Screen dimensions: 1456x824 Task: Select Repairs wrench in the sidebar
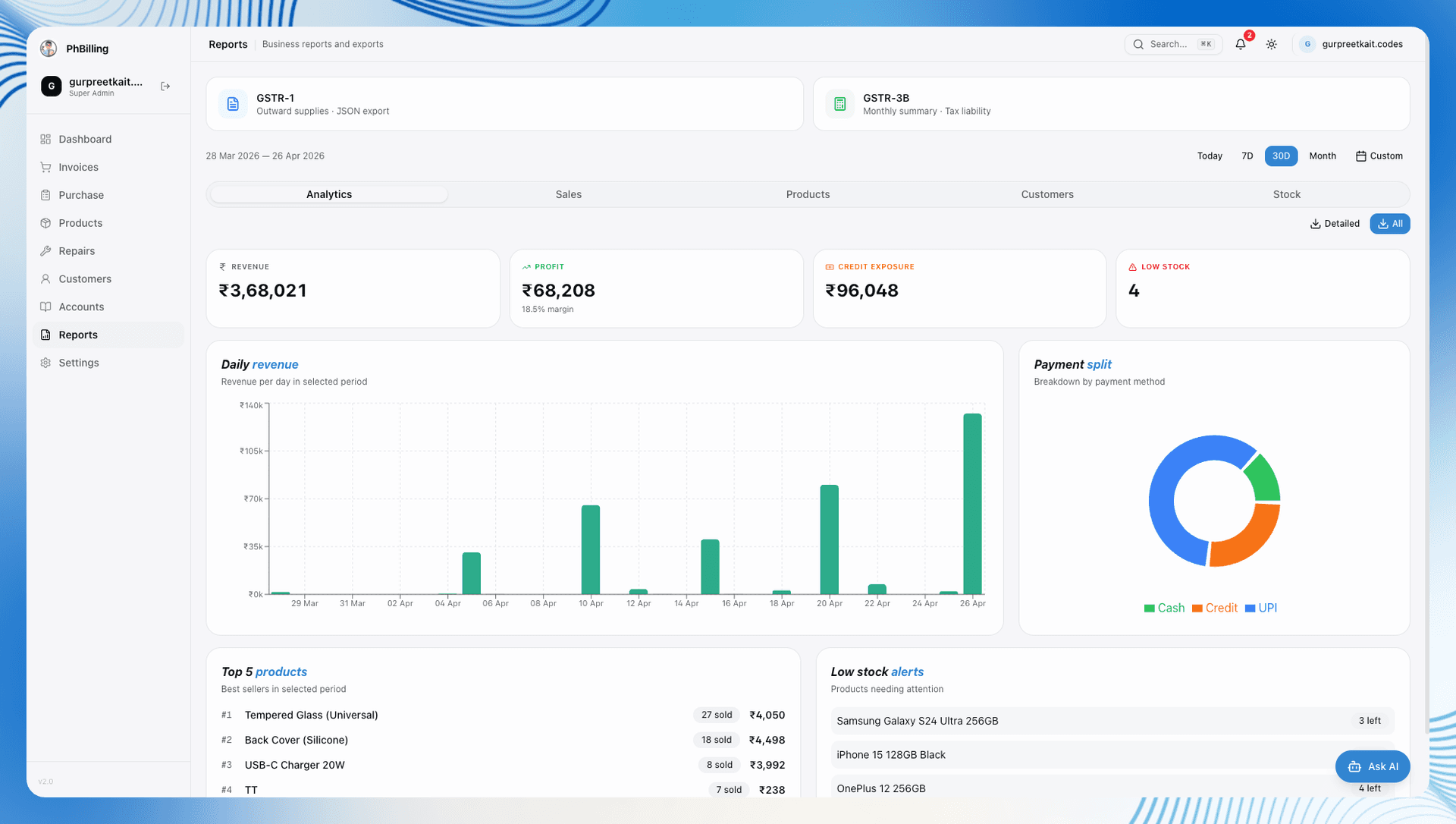pos(108,251)
